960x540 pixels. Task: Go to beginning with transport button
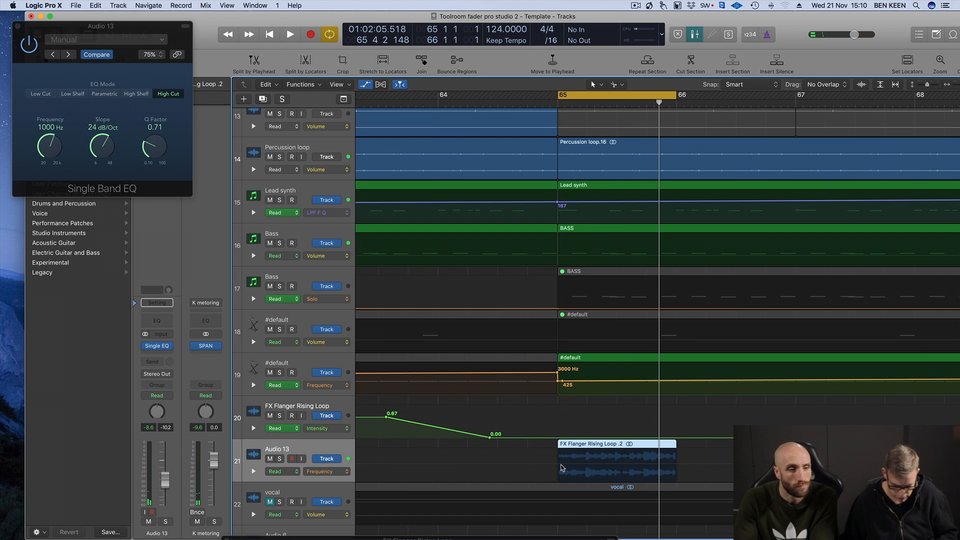pyautogui.click(x=269, y=34)
